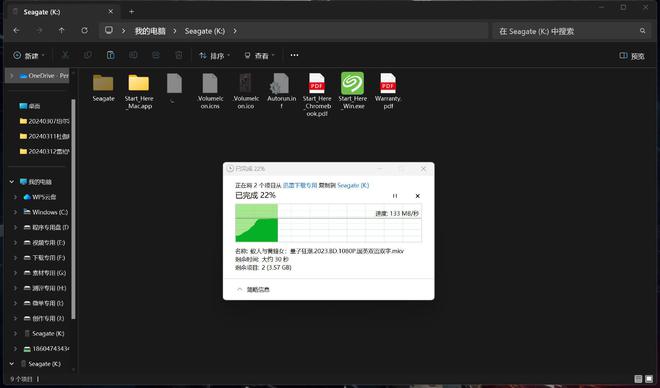Select the VolumeIcon.ico file
This screenshot has width=660, height=388.
pos(246,91)
